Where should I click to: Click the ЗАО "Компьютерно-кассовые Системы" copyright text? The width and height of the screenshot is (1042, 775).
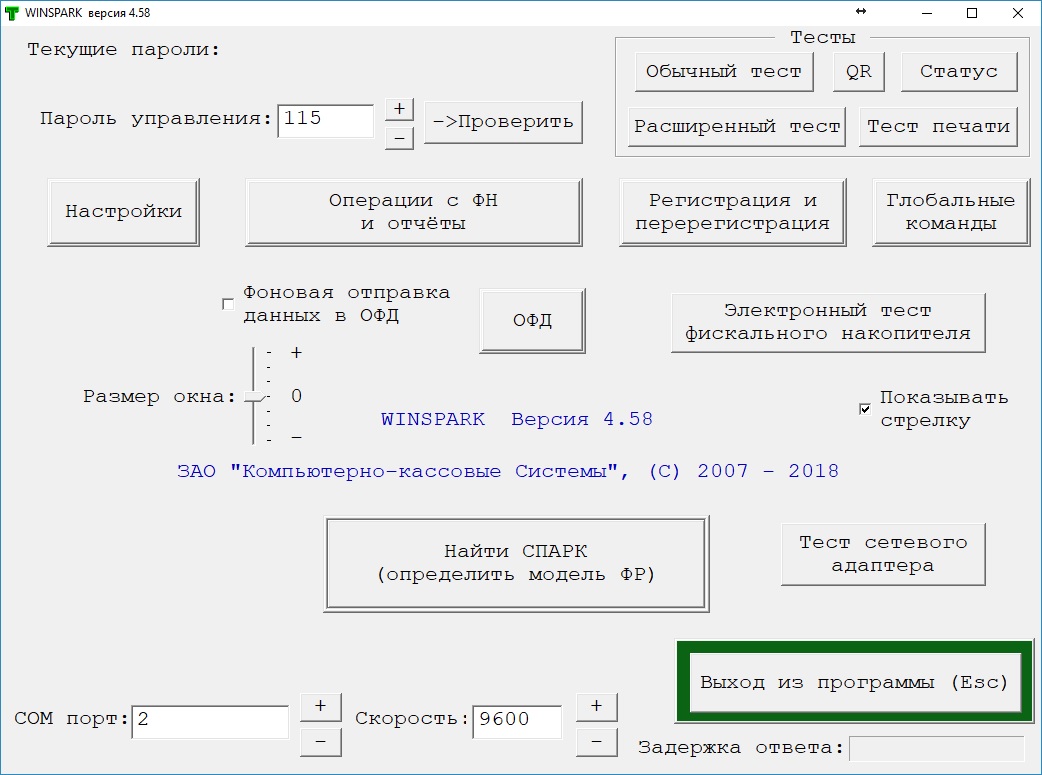[x=508, y=471]
